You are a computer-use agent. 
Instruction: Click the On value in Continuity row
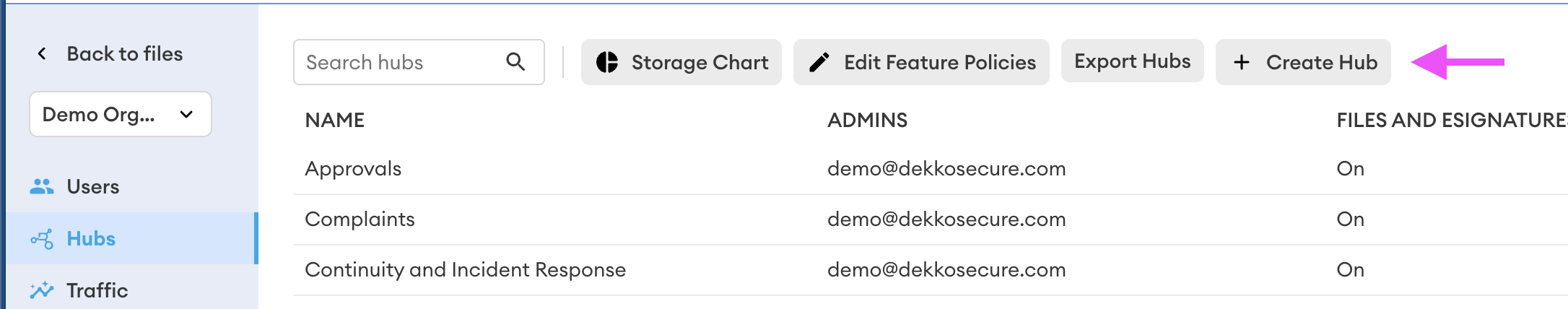pos(1351,269)
